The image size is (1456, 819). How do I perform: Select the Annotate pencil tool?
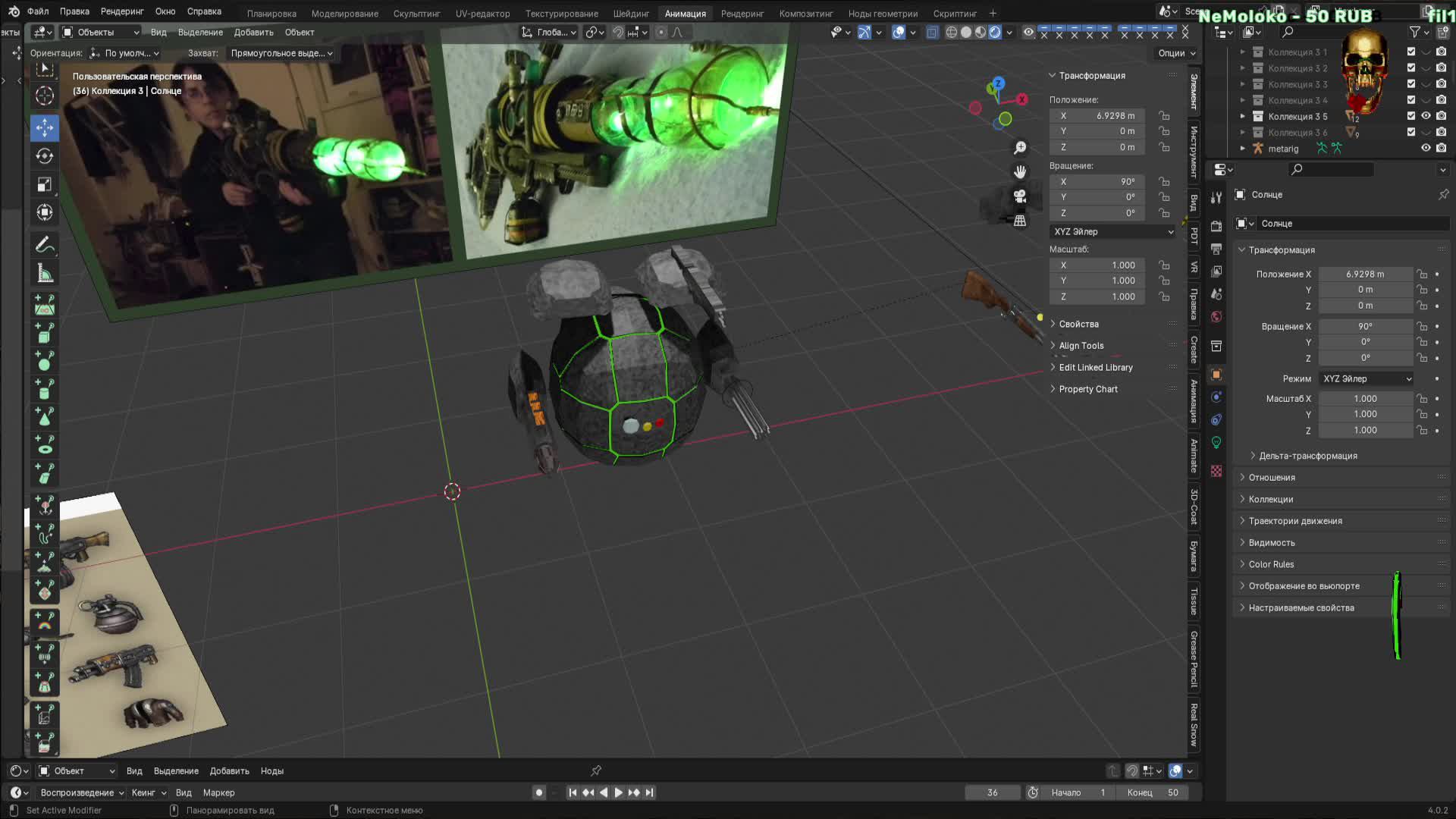pos(45,245)
